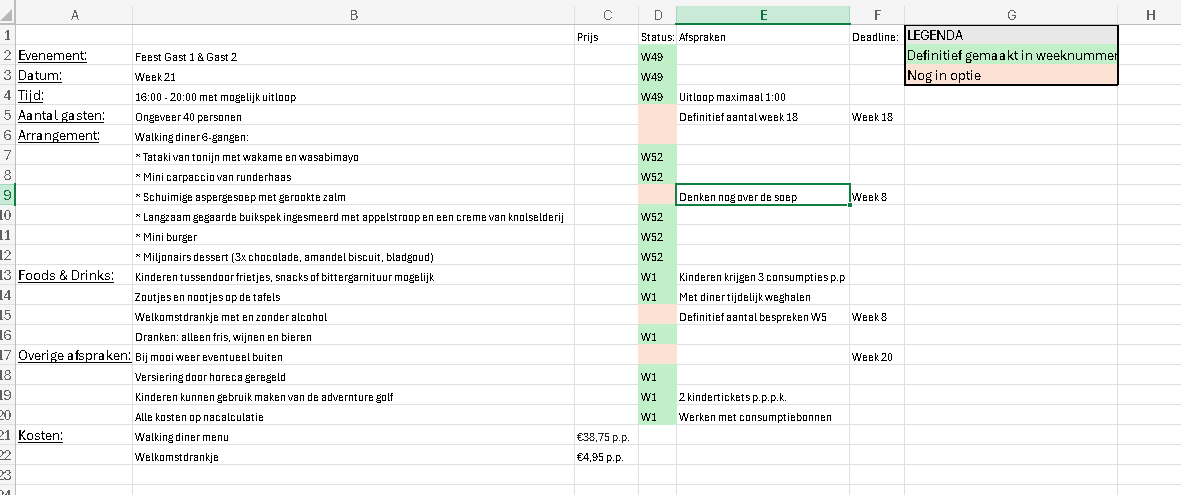Select 'Denken nog over de soep' cell
Screen dimensions: 1181x495
point(762,196)
